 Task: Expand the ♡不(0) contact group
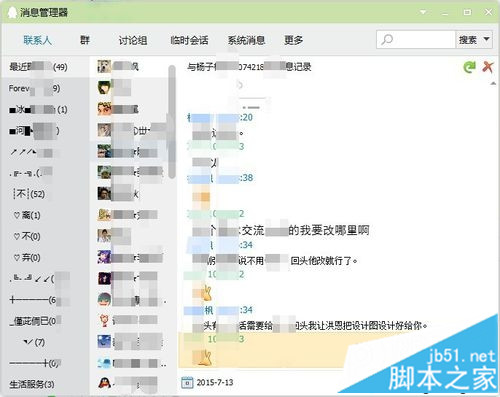point(27,236)
